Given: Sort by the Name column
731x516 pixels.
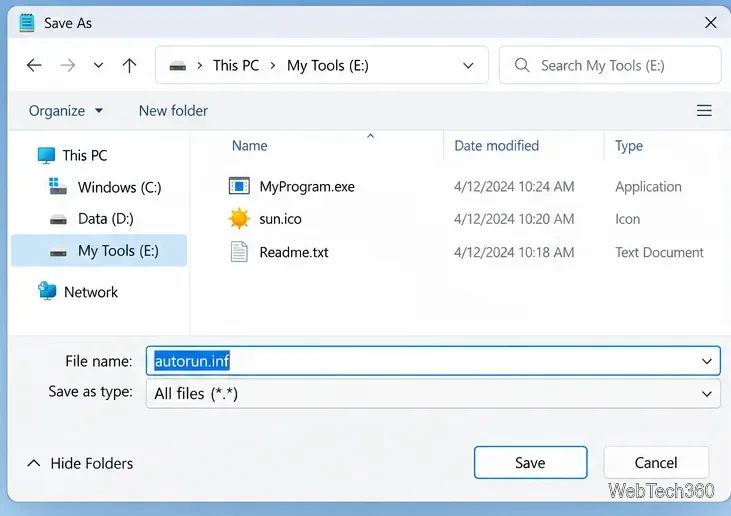Looking at the screenshot, I should point(249,146).
